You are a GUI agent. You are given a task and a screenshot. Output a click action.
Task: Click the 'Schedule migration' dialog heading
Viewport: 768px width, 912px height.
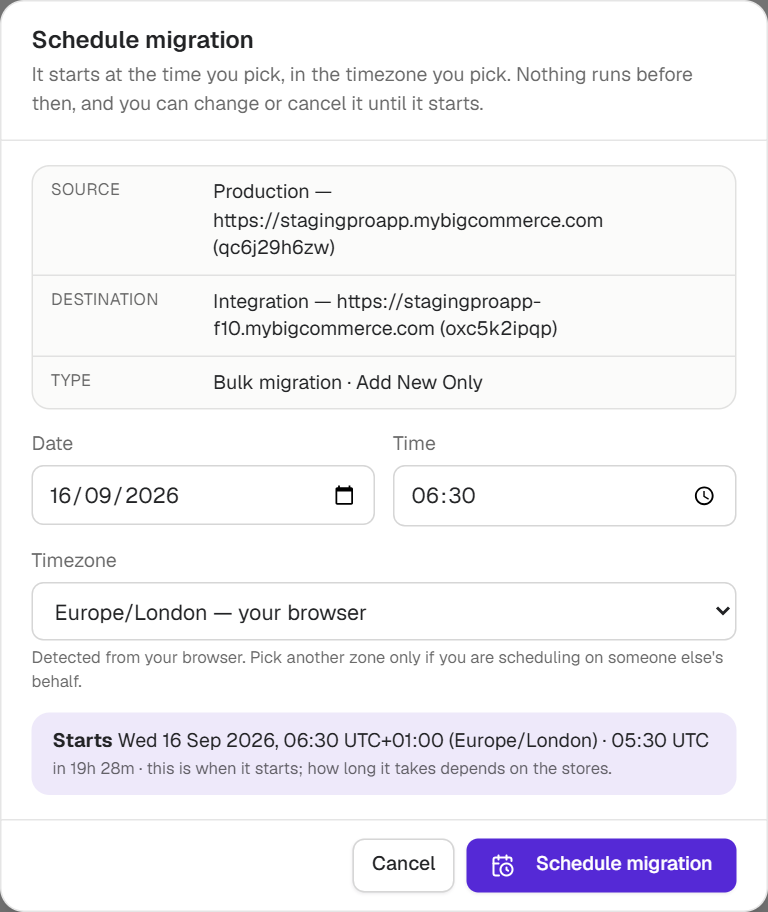143,40
